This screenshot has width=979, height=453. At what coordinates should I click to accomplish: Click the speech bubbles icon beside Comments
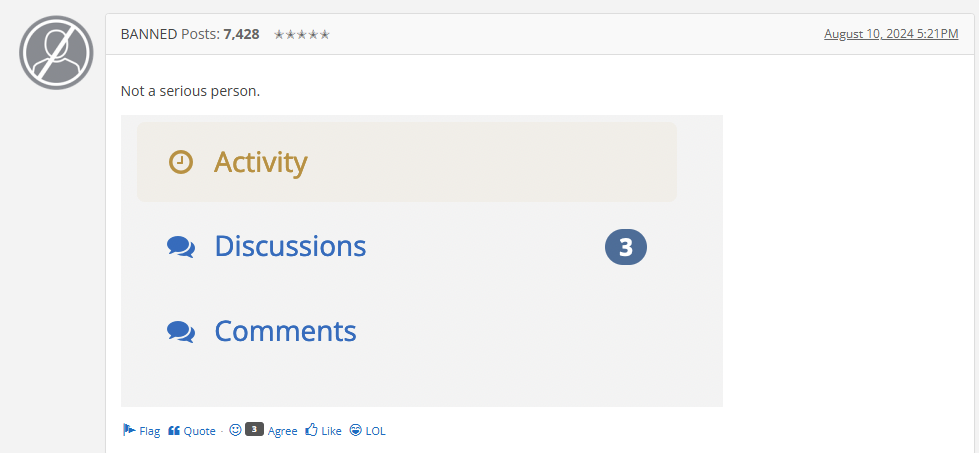click(x=181, y=331)
